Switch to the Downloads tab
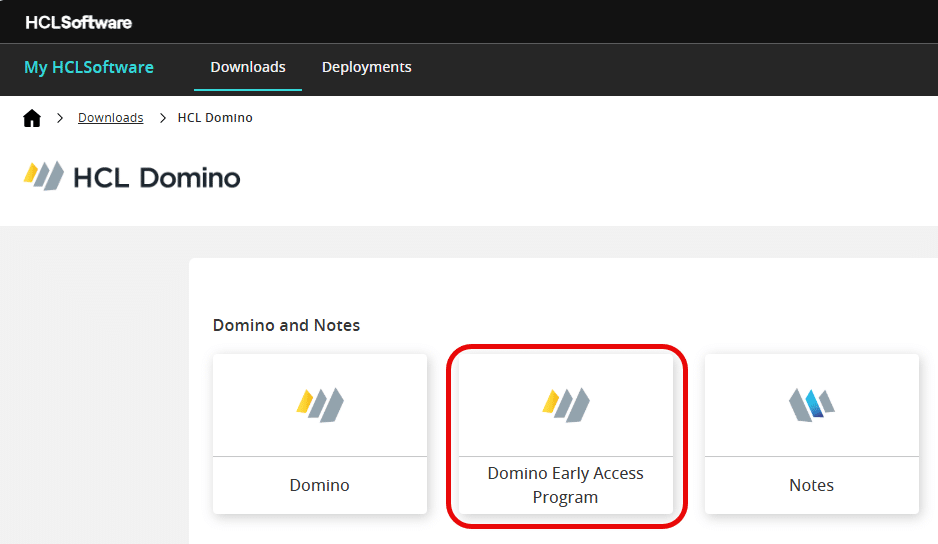 [x=248, y=67]
